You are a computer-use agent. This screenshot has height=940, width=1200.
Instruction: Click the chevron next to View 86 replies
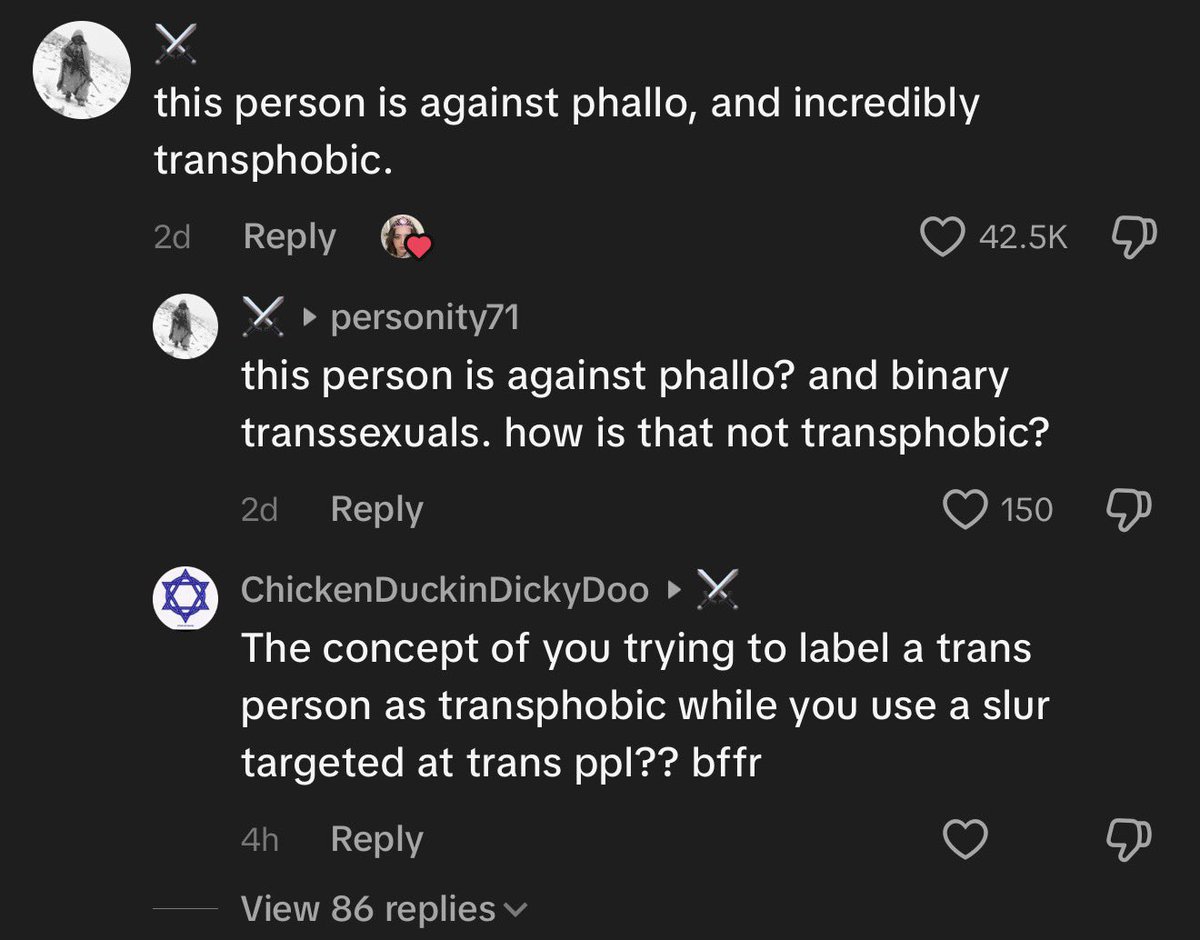(x=516, y=911)
